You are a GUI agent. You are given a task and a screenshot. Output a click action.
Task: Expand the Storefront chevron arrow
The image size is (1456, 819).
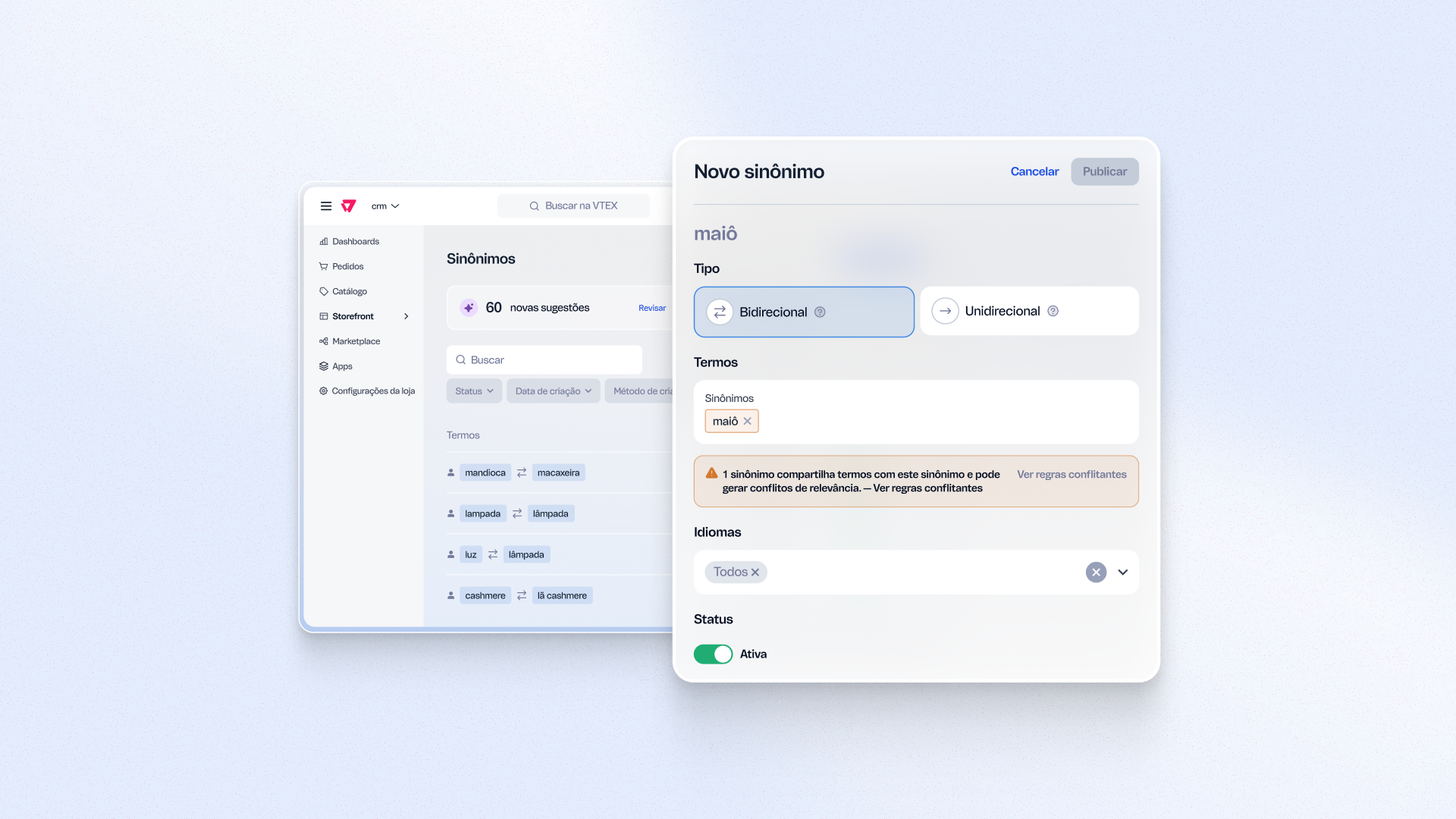406,317
